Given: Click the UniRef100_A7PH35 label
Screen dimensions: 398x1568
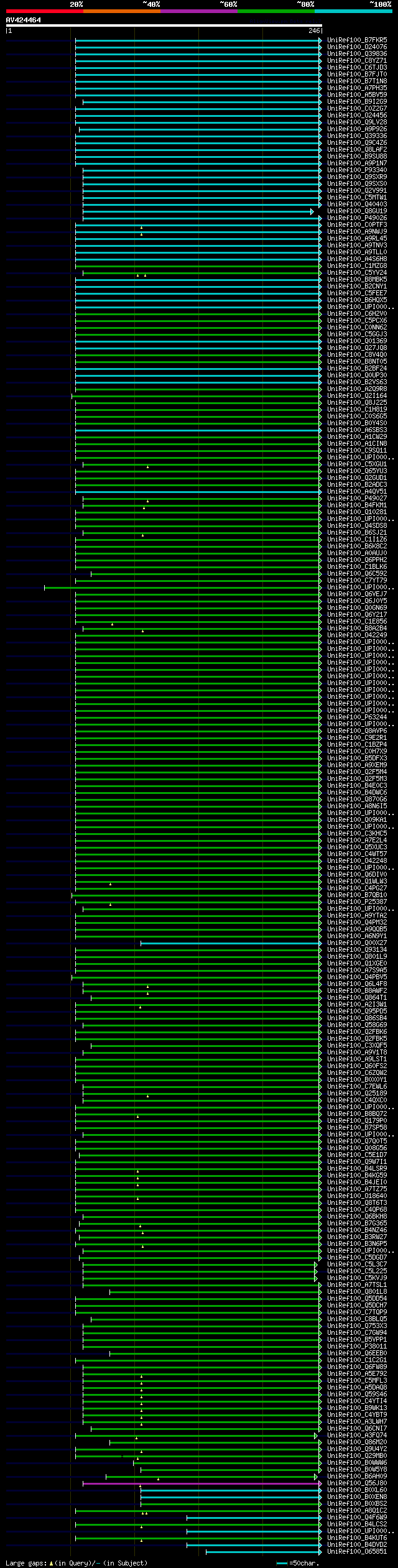Looking at the screenshot, I should pyautogui.click(x=357, y=88).
